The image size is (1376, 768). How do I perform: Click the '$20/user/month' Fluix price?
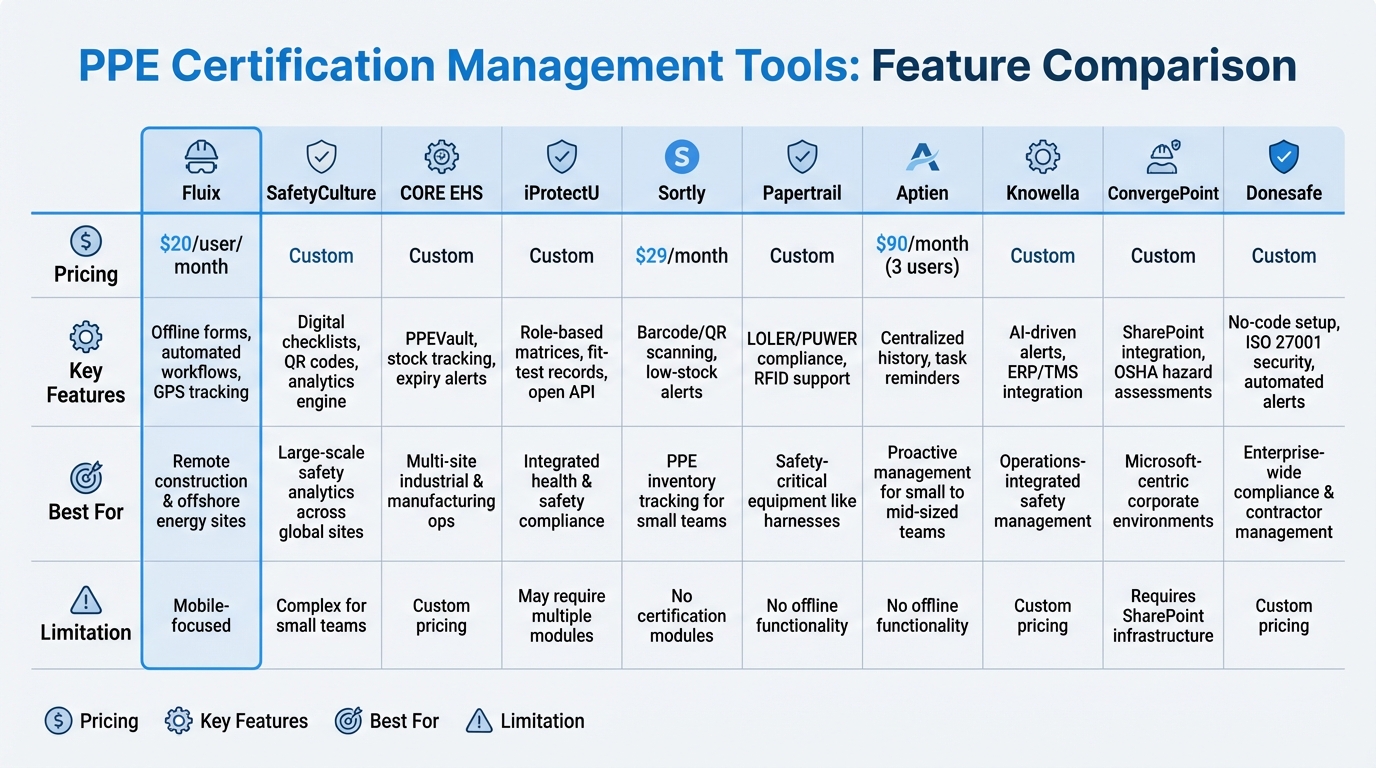coord(201,256)
